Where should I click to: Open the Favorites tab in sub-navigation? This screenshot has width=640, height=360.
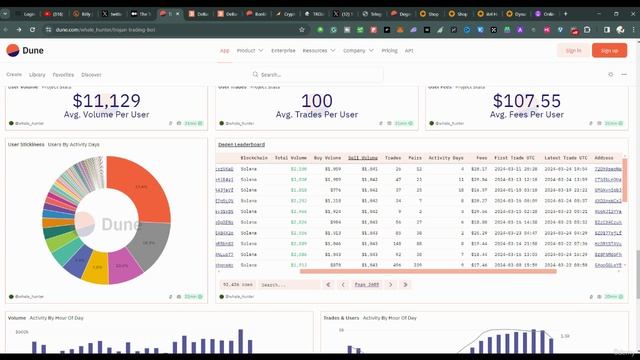63,75
